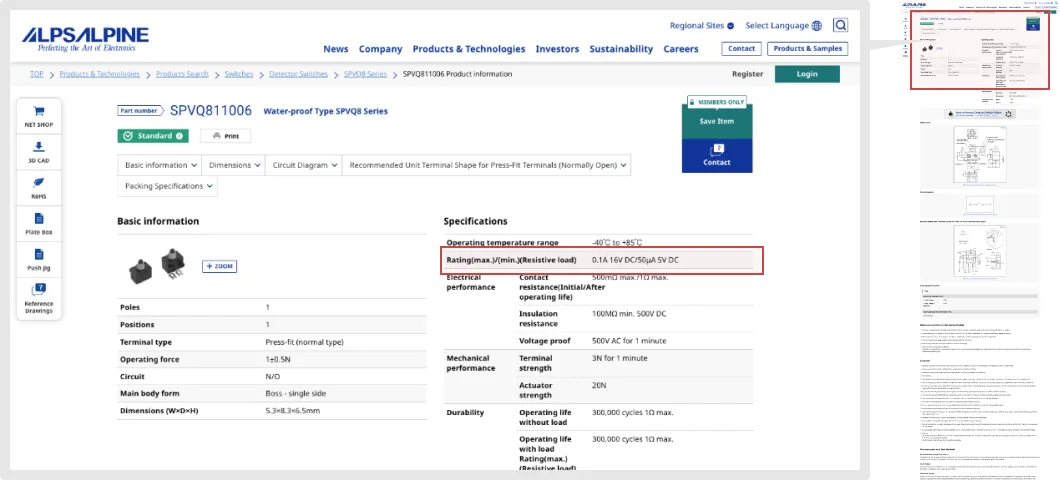
Task: Open Detector Switches breadcrumb link
Action: 299,74
